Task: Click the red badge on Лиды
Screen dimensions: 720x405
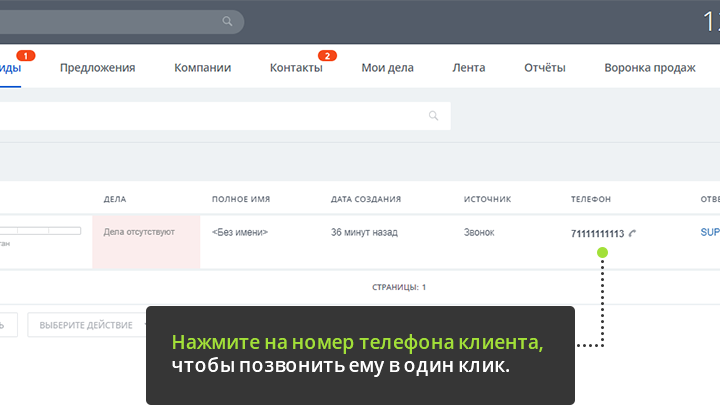Action: point(26,56)
